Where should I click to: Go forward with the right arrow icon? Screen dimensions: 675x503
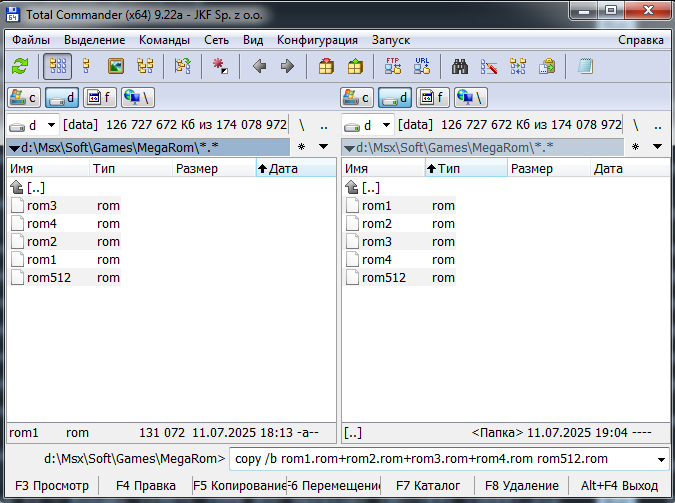pyautogui.click(x=287, y=66)
